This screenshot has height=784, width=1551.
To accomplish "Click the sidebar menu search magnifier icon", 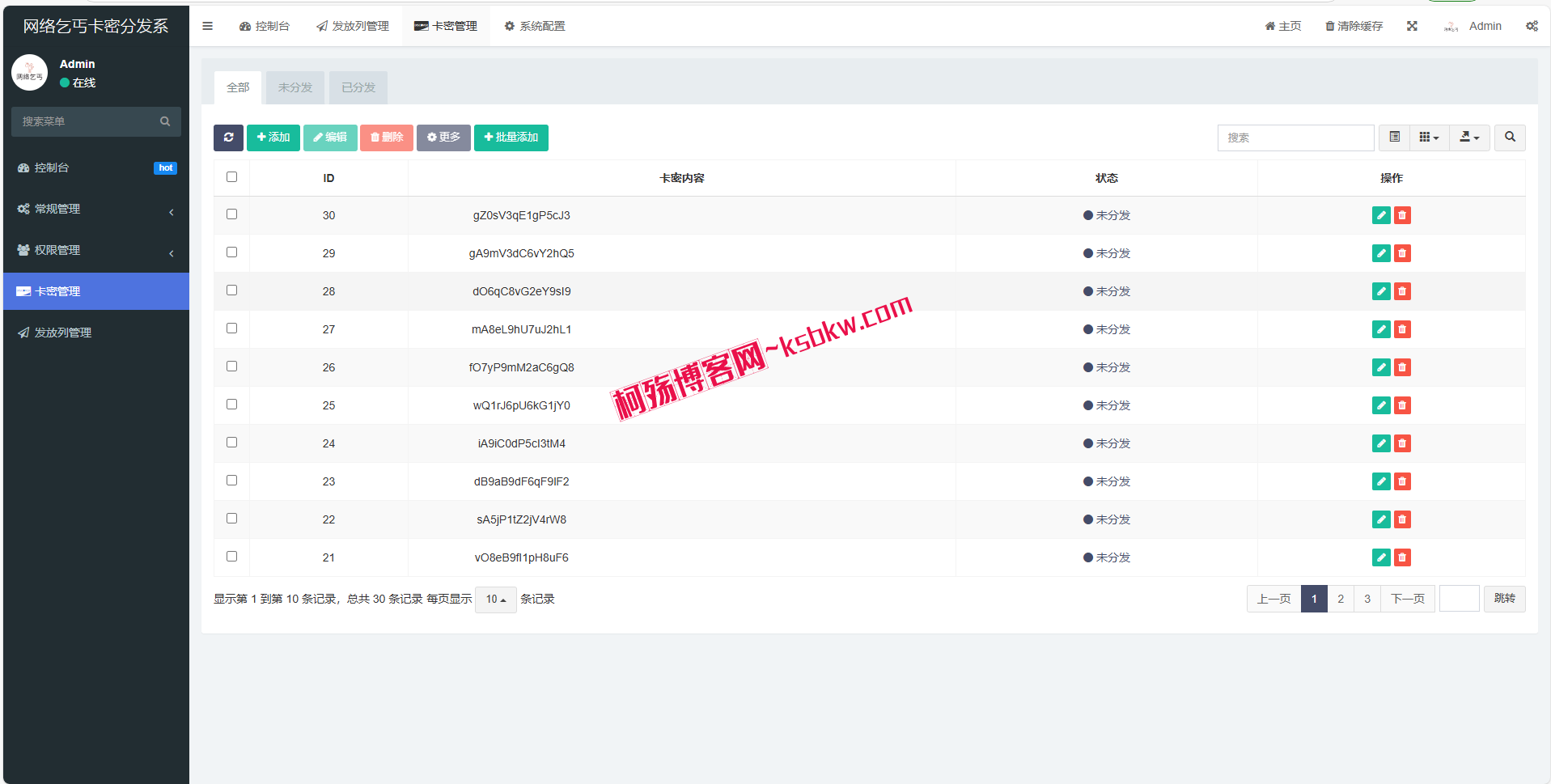I will [165, 121].
